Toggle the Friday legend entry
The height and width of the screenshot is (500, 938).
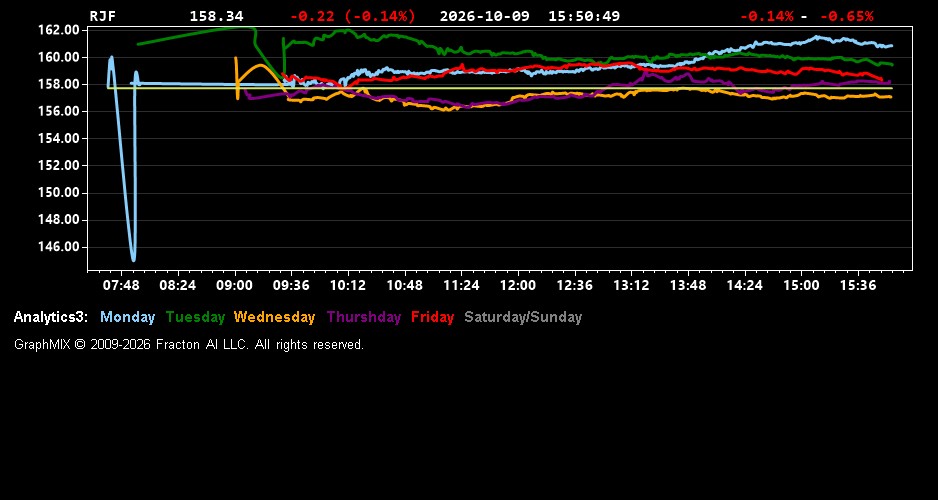click(433, 317)
